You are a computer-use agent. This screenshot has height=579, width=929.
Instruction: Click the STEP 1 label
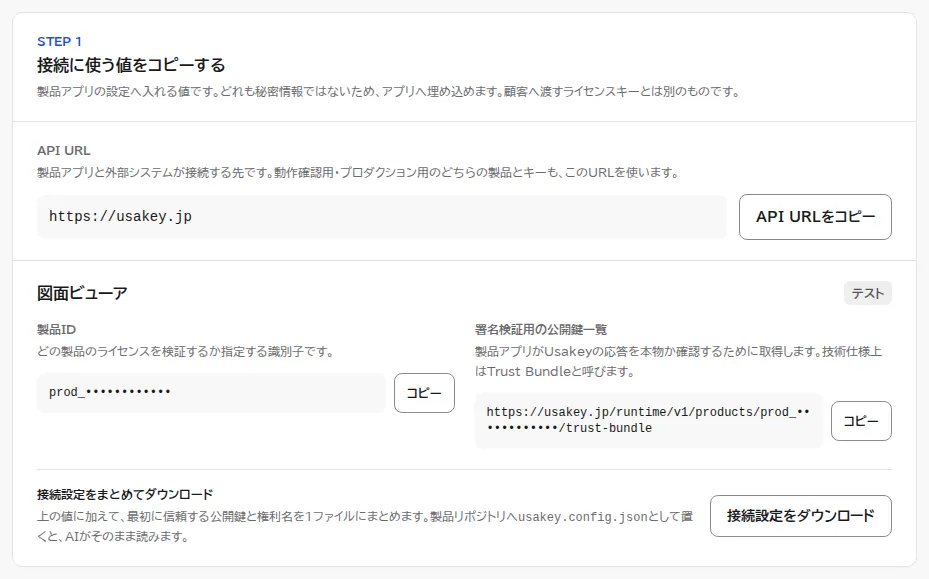(59, 41)
